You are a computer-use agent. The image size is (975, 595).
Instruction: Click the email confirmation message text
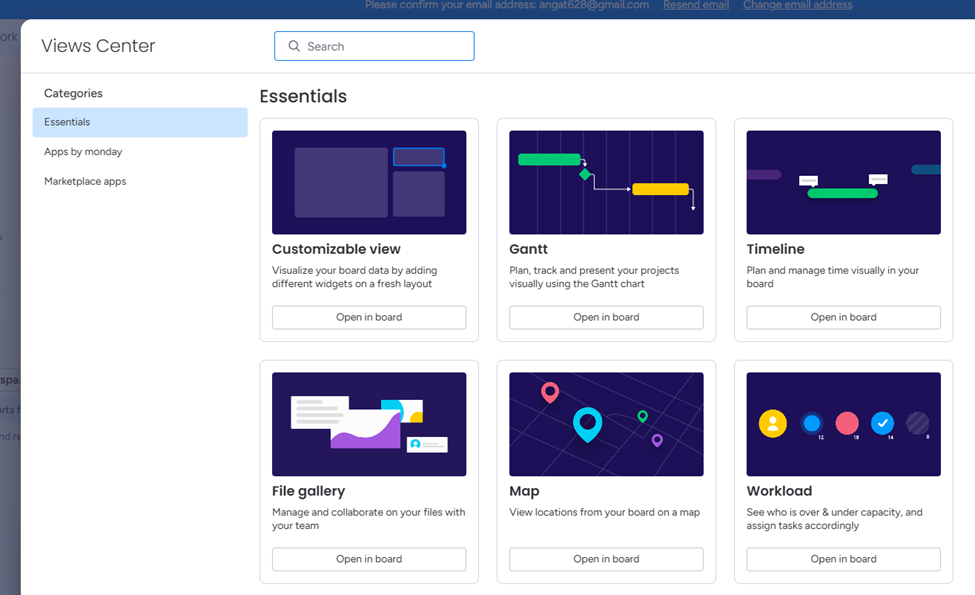(507, 5)
